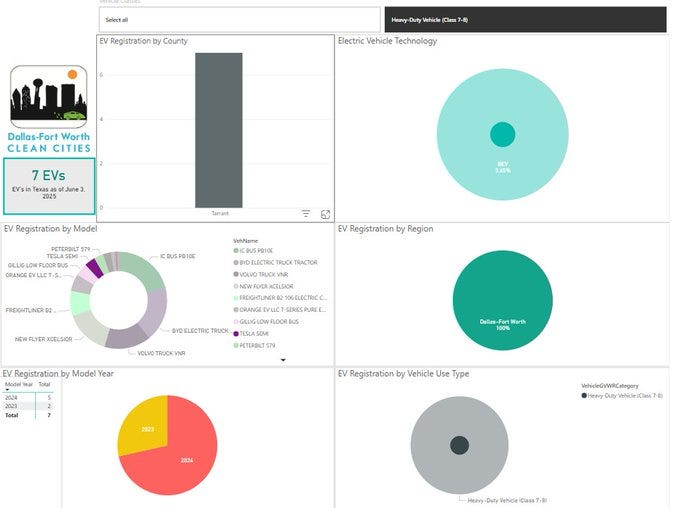Click the teal center of technology pie
The width and height of the screenshot is (680, 508).
[503, 134]
